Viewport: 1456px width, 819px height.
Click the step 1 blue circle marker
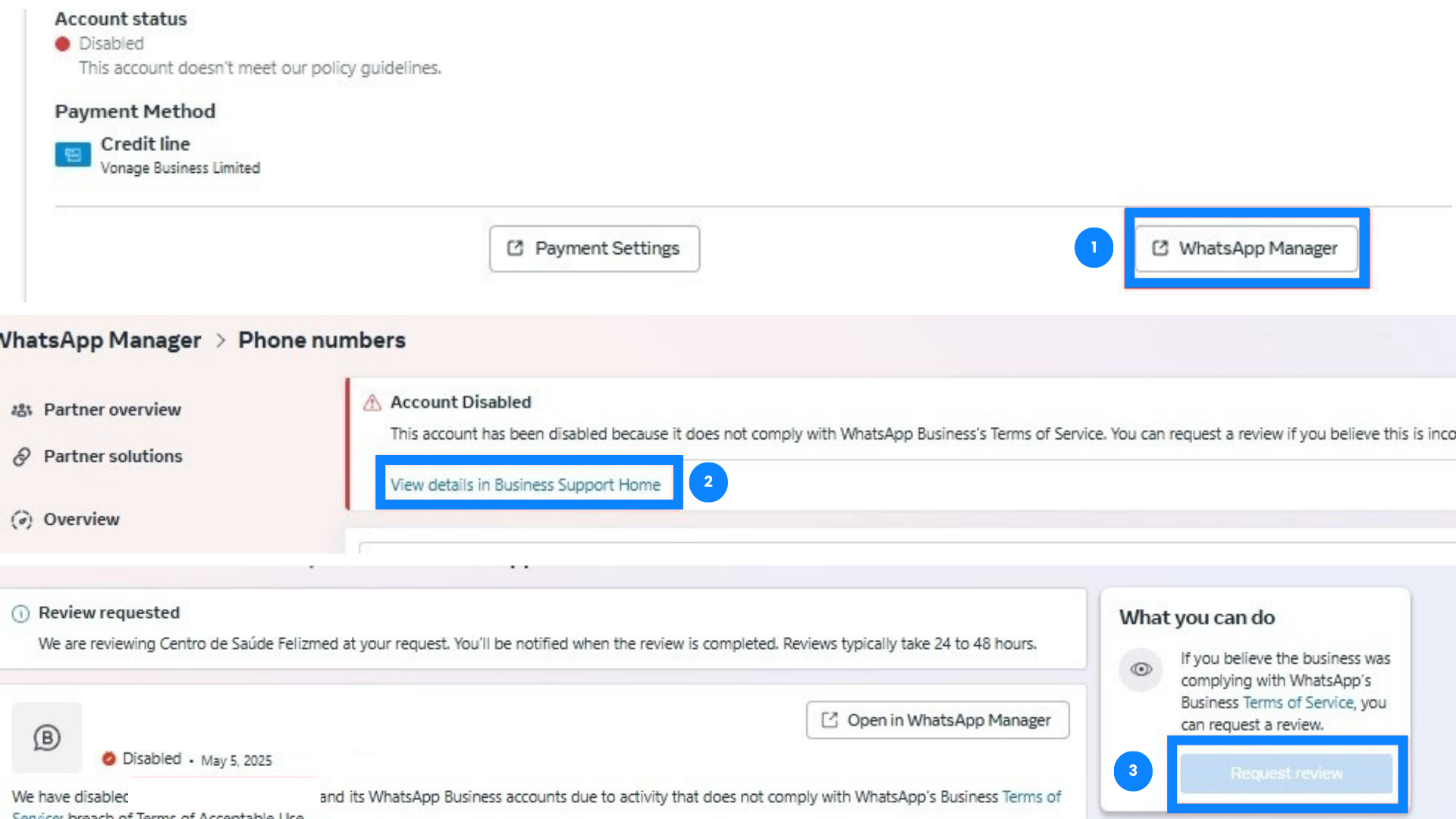pos(1094,247)
